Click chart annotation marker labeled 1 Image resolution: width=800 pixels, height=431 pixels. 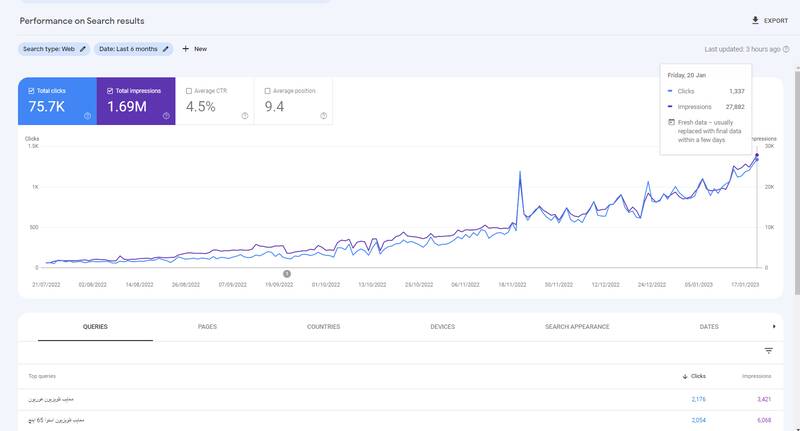(287, 273)
